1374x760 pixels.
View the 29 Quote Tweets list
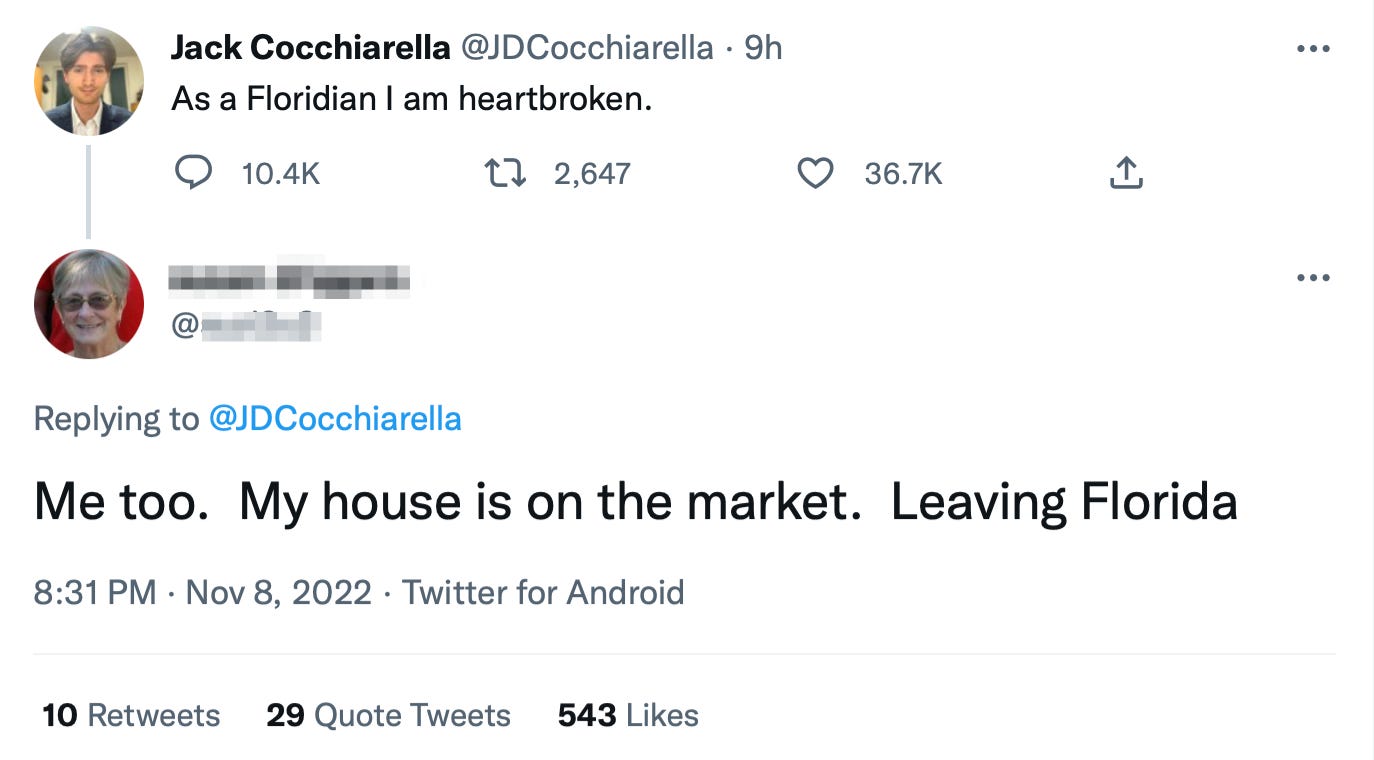coord(388,715)
